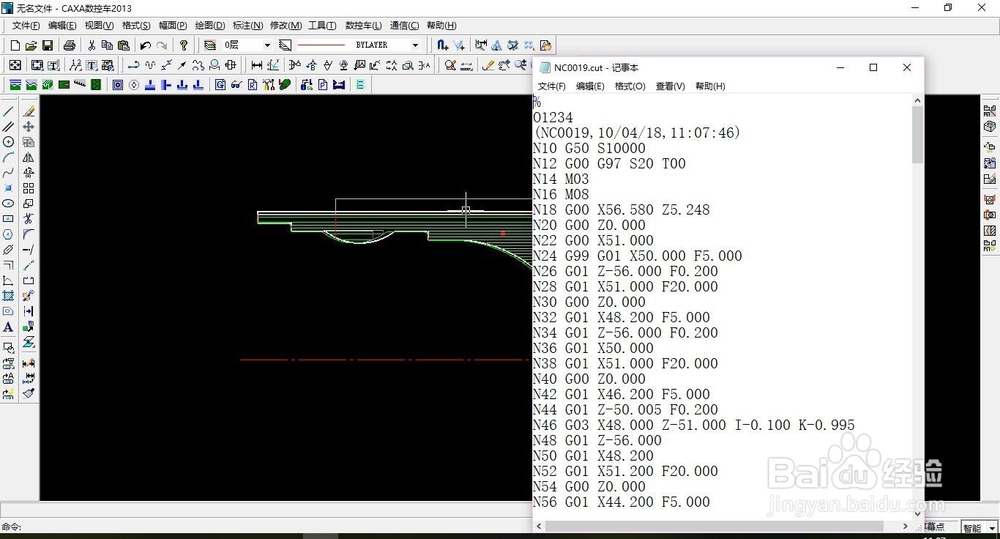
Task: Open a file with the folder icon
Action: click(31, 45)
